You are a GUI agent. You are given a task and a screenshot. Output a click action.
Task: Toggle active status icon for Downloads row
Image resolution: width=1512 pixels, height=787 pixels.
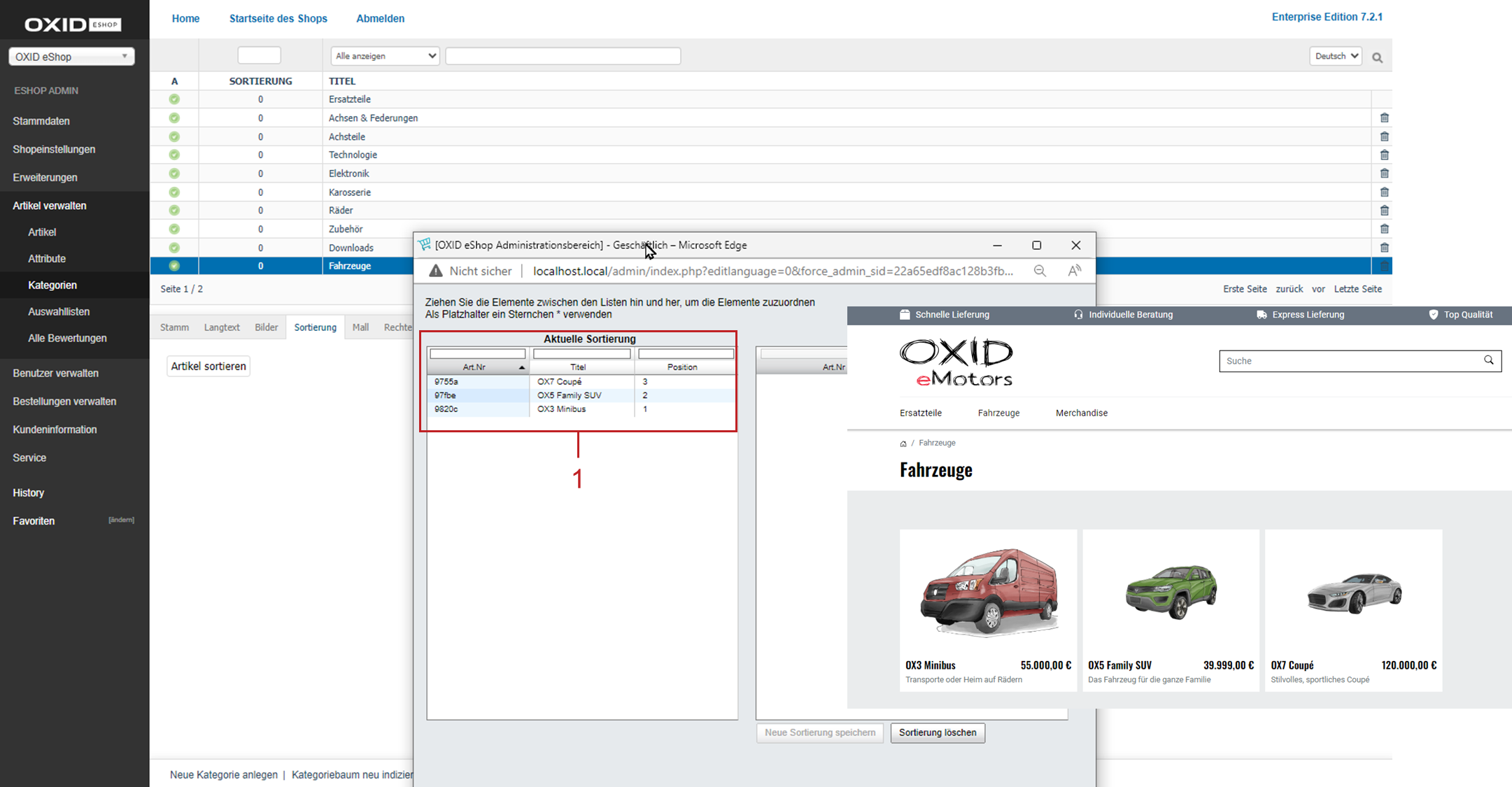[174, 248]
